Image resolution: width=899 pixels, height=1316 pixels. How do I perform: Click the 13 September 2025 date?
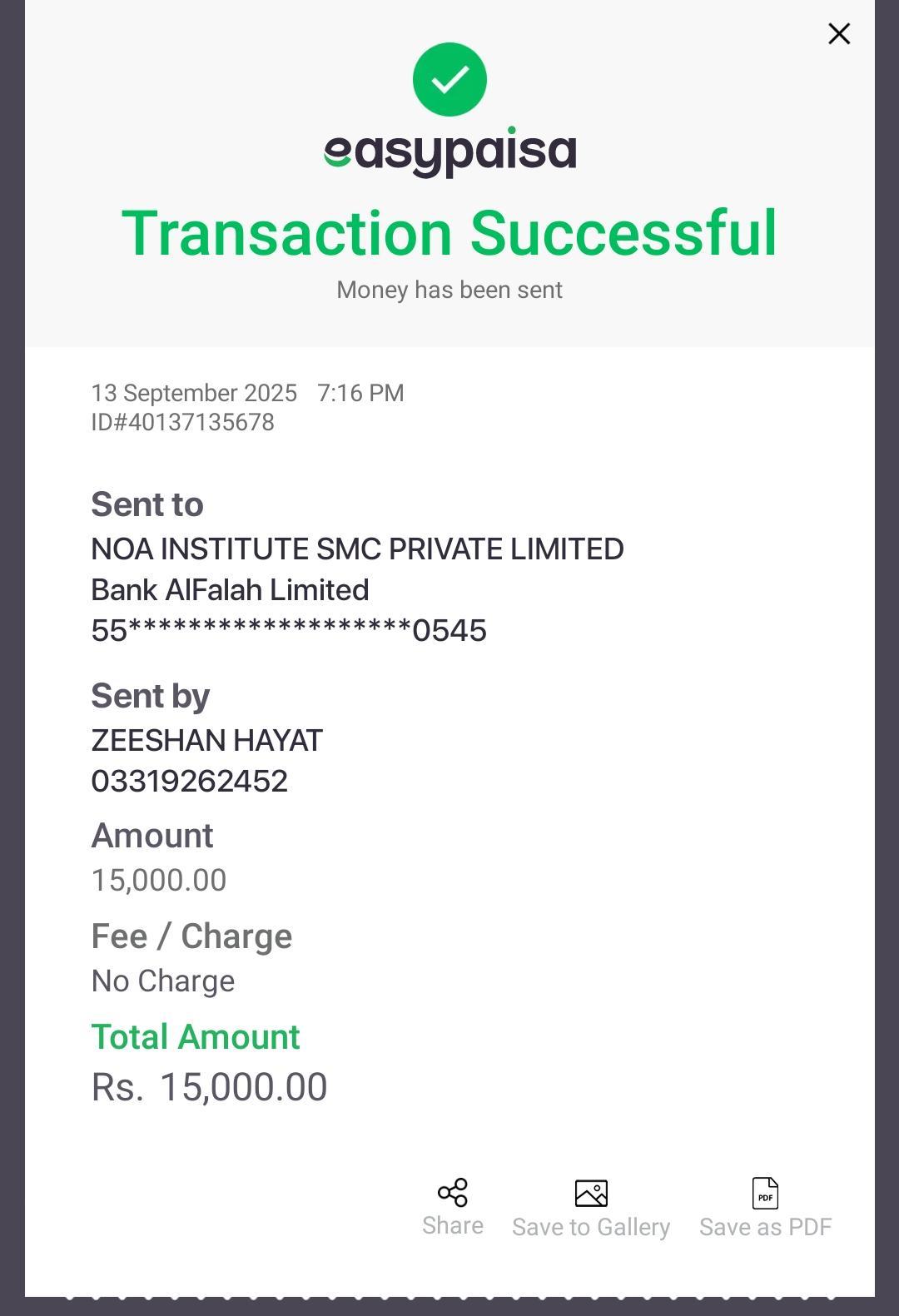click(194, 393)
